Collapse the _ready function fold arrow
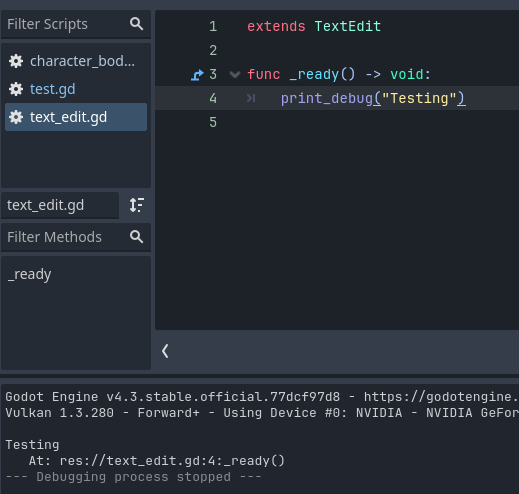The image size is (519, 494). [x=235, y=75]
